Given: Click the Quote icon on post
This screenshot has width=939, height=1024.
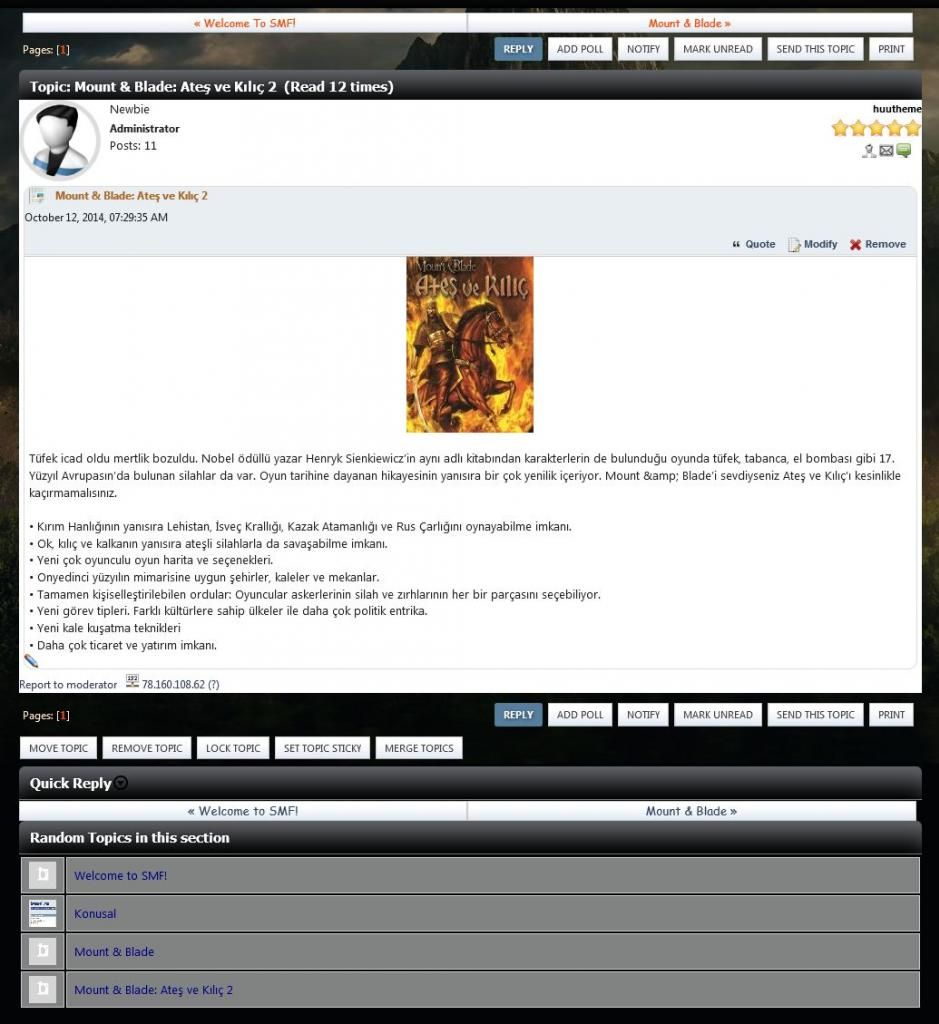Looking at the screenshot, I should 736,244.
